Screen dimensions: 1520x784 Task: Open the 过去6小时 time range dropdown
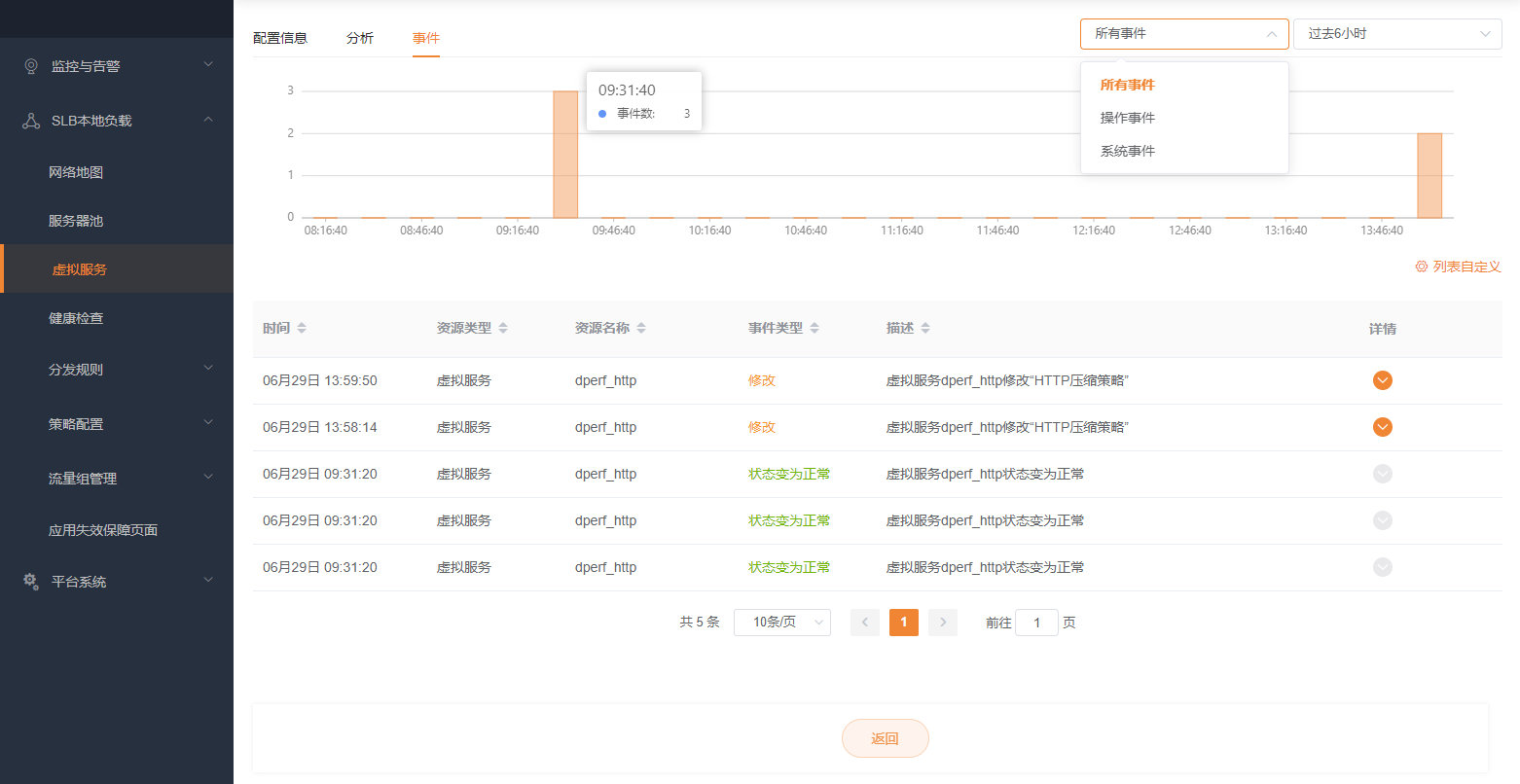point(1396,34)
